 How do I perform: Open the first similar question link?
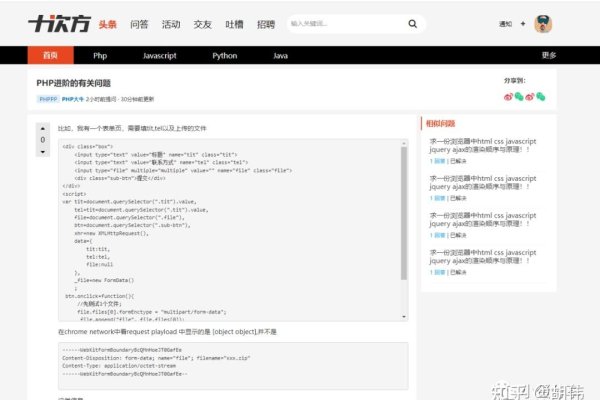pos(483,145)
